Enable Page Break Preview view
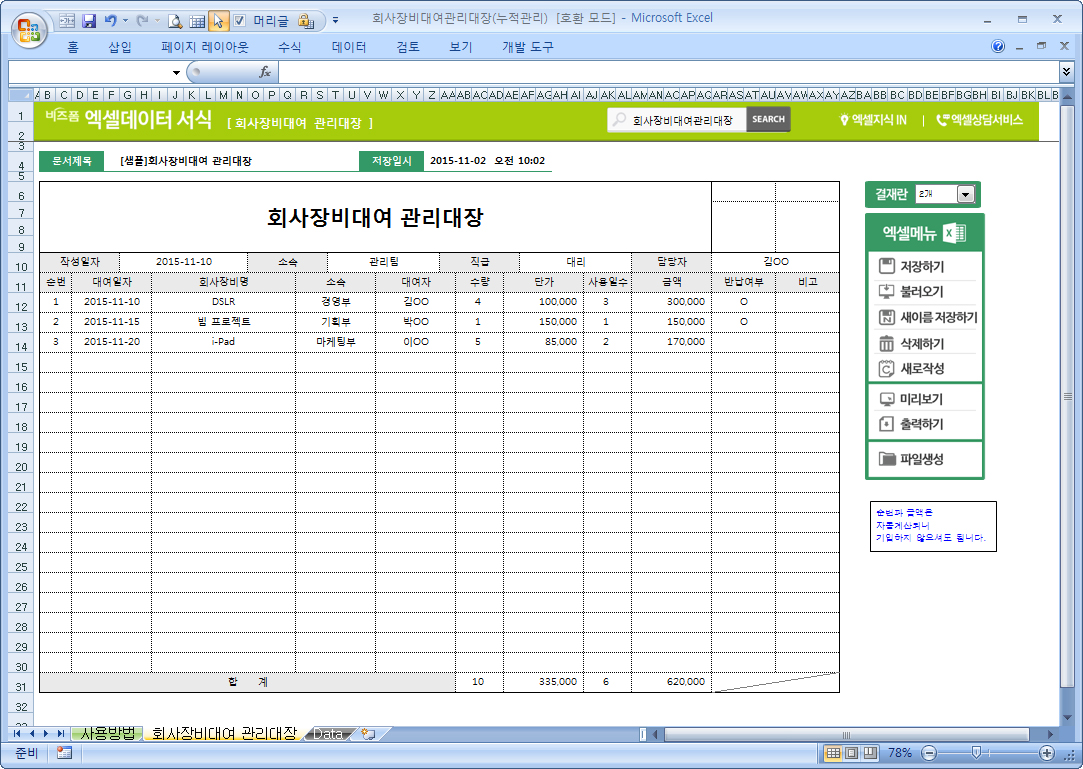Screen dimensions: 1083x769 [871, 753]
